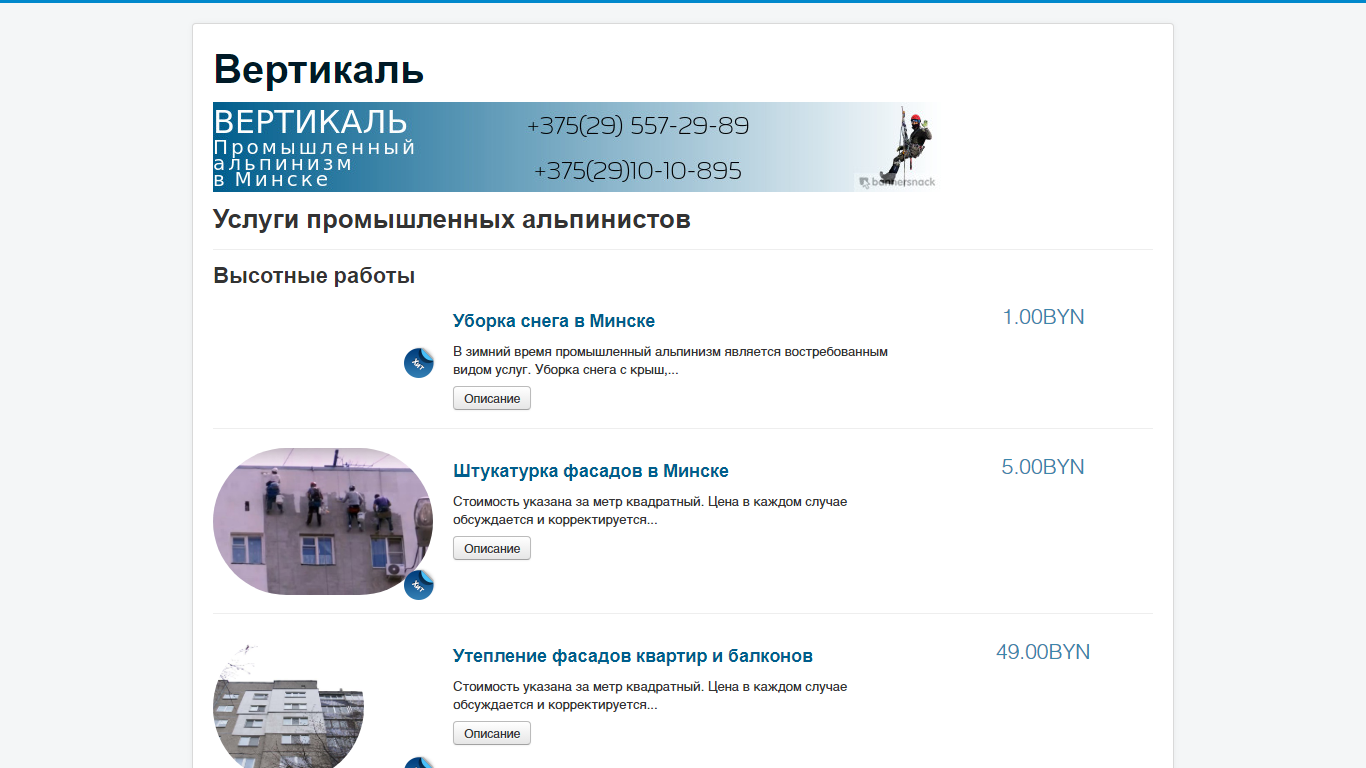The width and height of the screenshot is (1366, 768).
Task: Click the Хит badge icon beside Уборка снега
Action: click(419, 364)
